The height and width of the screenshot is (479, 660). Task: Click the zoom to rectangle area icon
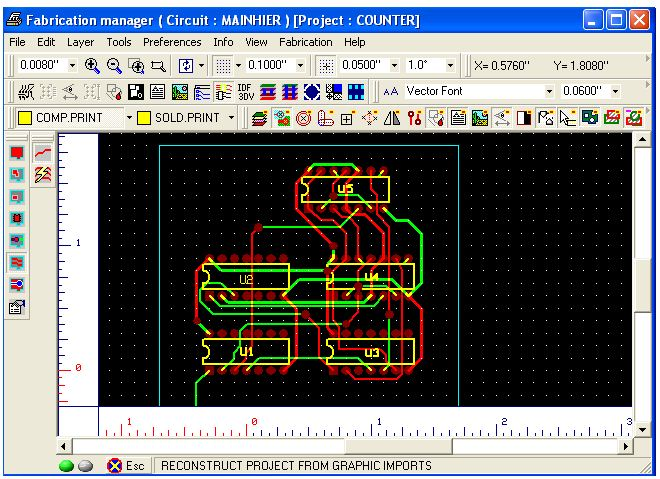click(x=158, y=66)
